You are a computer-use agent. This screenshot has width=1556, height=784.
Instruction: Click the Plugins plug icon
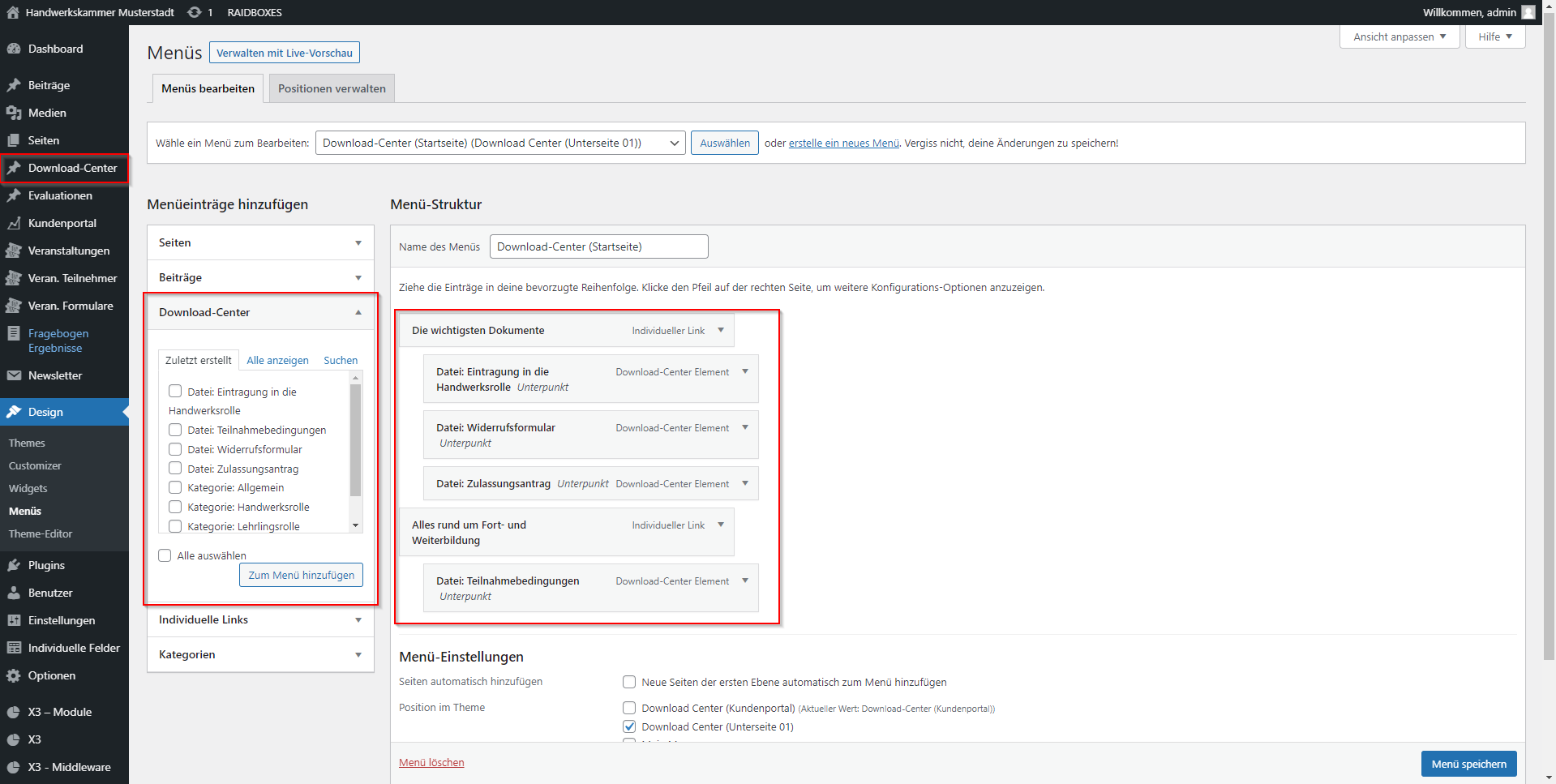[x=14, y=565]
